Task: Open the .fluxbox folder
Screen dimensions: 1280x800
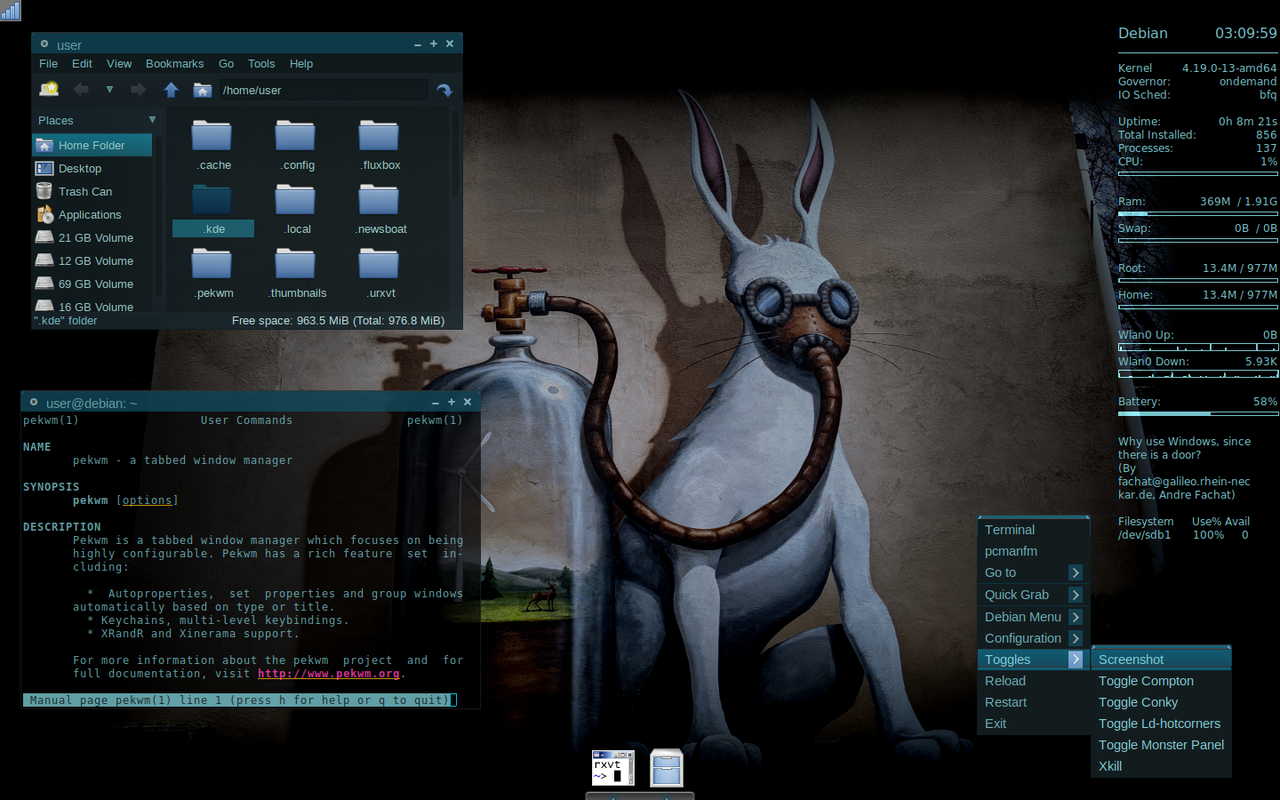Action: 380,146
